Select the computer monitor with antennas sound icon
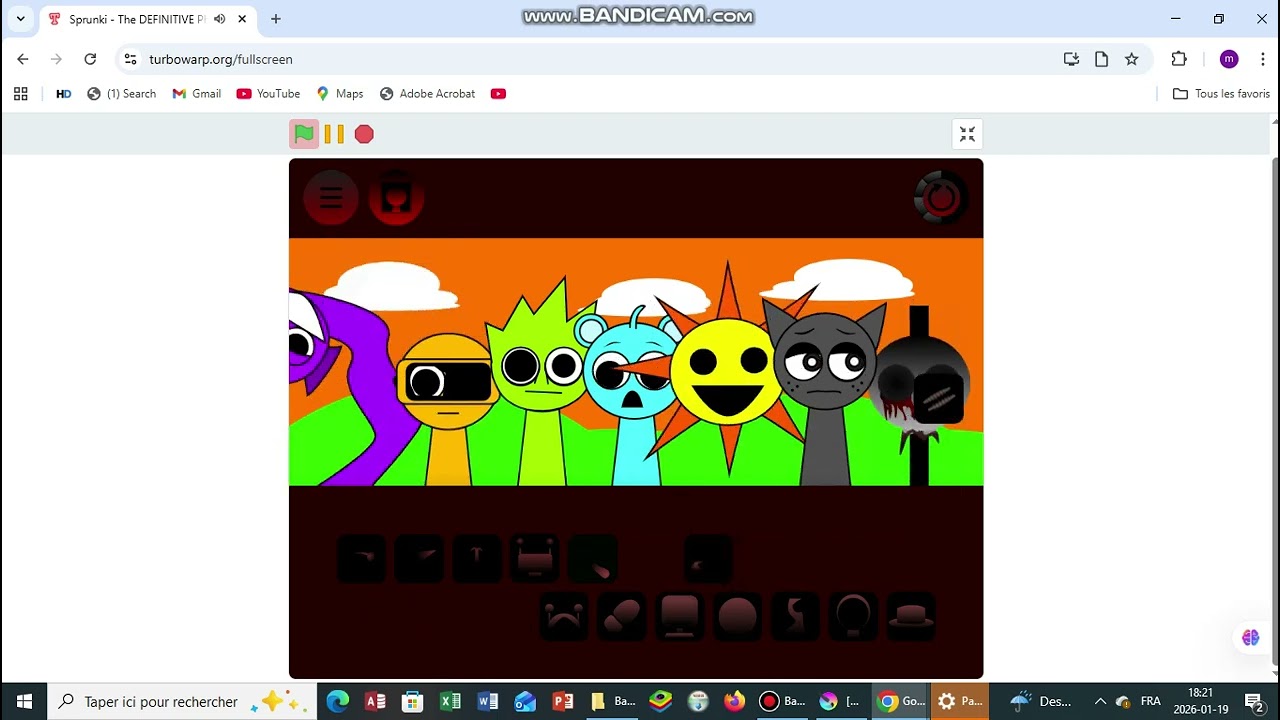Image resolution: width=1280 pixels, height=720 pixels. (x=535, y=559)
